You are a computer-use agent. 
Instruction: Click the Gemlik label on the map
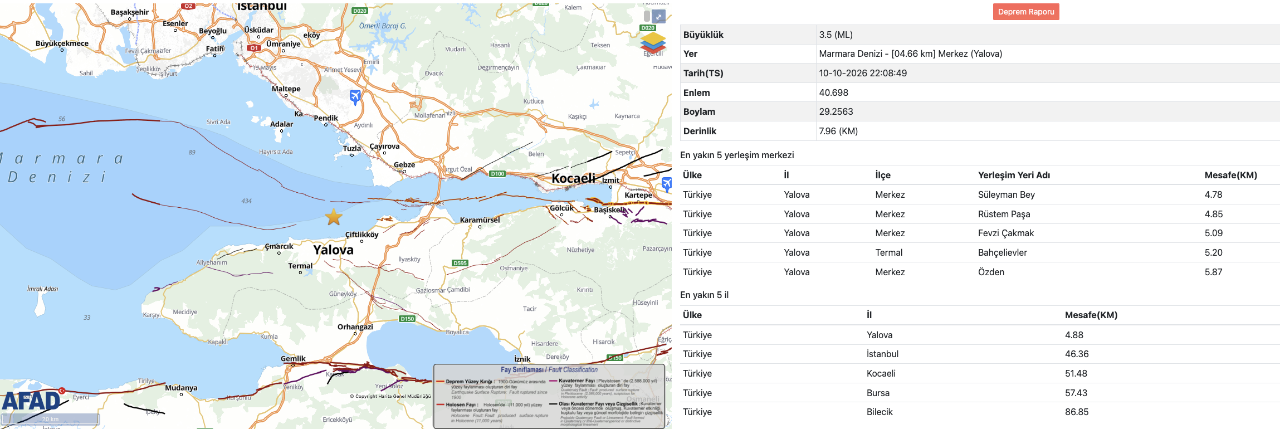(293, 358)
